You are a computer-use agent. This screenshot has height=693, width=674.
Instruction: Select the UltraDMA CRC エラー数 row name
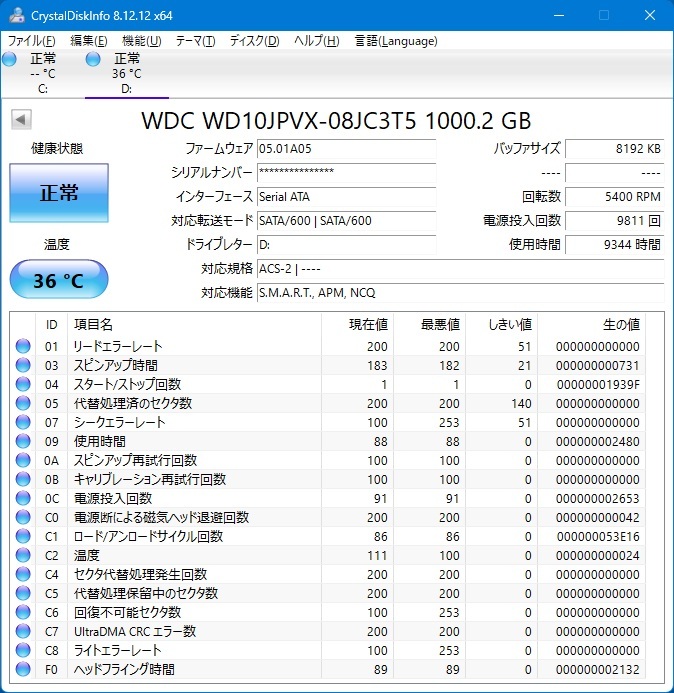[135, 631]
